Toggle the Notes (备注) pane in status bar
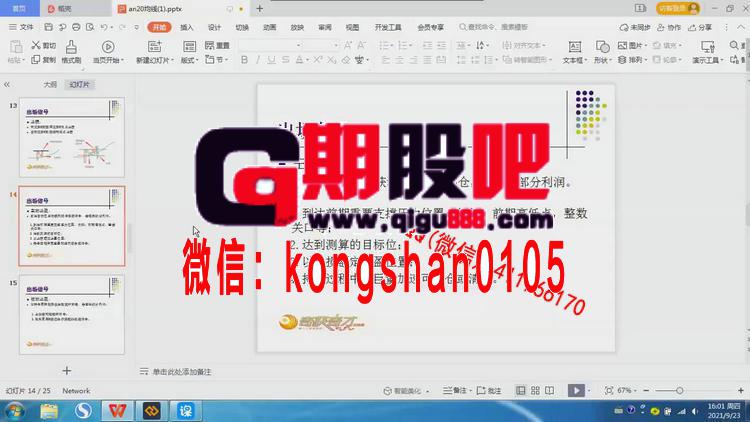The image size is (750, 422). (x=455, y=391)
